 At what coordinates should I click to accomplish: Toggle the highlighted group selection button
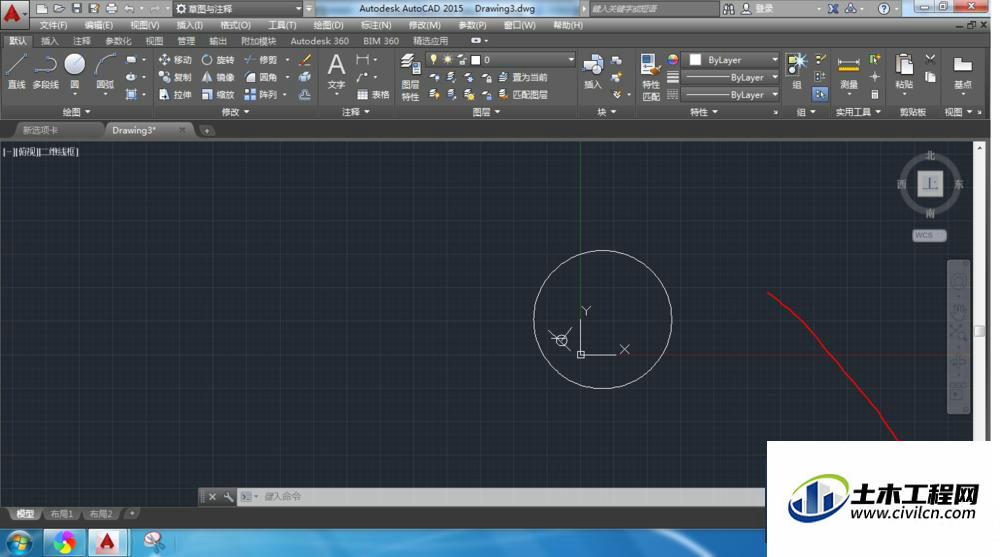(820, 94)
